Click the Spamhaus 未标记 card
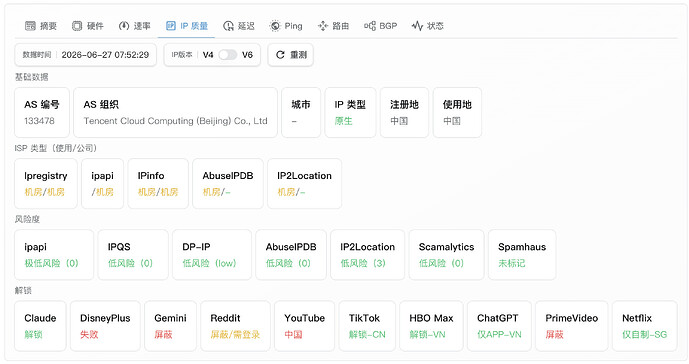Screen dimensions: 689x364 pos(522,255)
